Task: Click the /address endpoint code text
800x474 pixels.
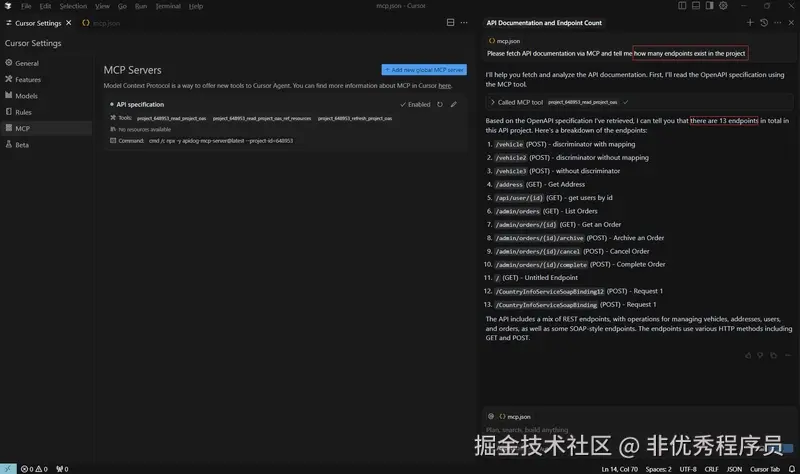Action: [x=509, y=185]
